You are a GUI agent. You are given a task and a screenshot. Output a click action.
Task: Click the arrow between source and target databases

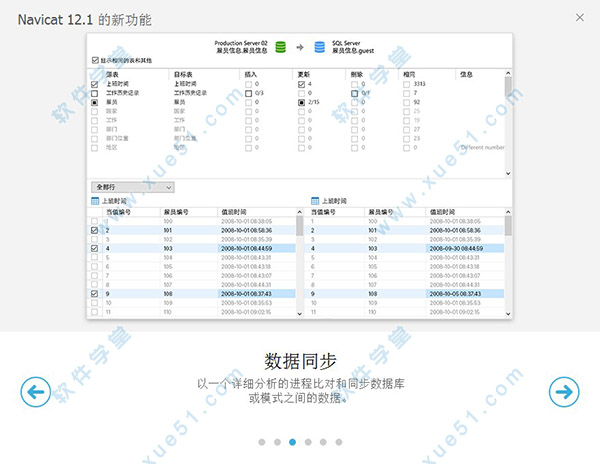click(300, 47)
